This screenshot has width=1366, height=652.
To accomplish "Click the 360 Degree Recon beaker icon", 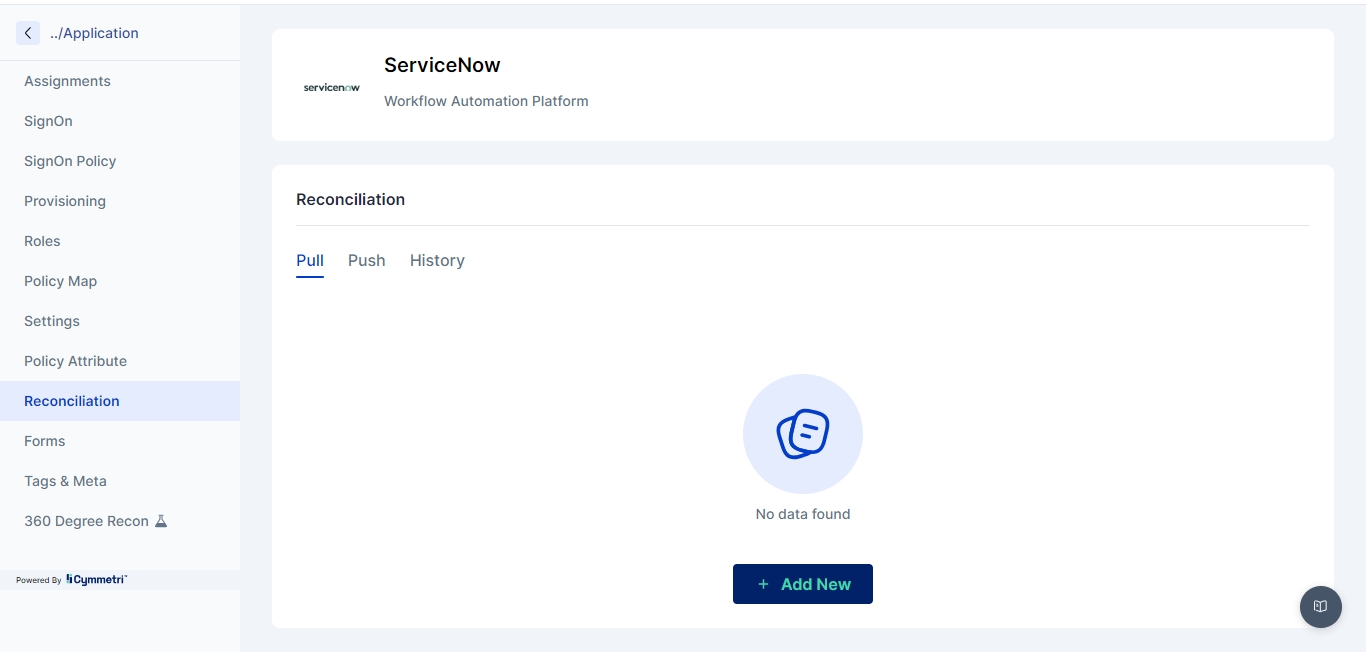I will [161, 521].
